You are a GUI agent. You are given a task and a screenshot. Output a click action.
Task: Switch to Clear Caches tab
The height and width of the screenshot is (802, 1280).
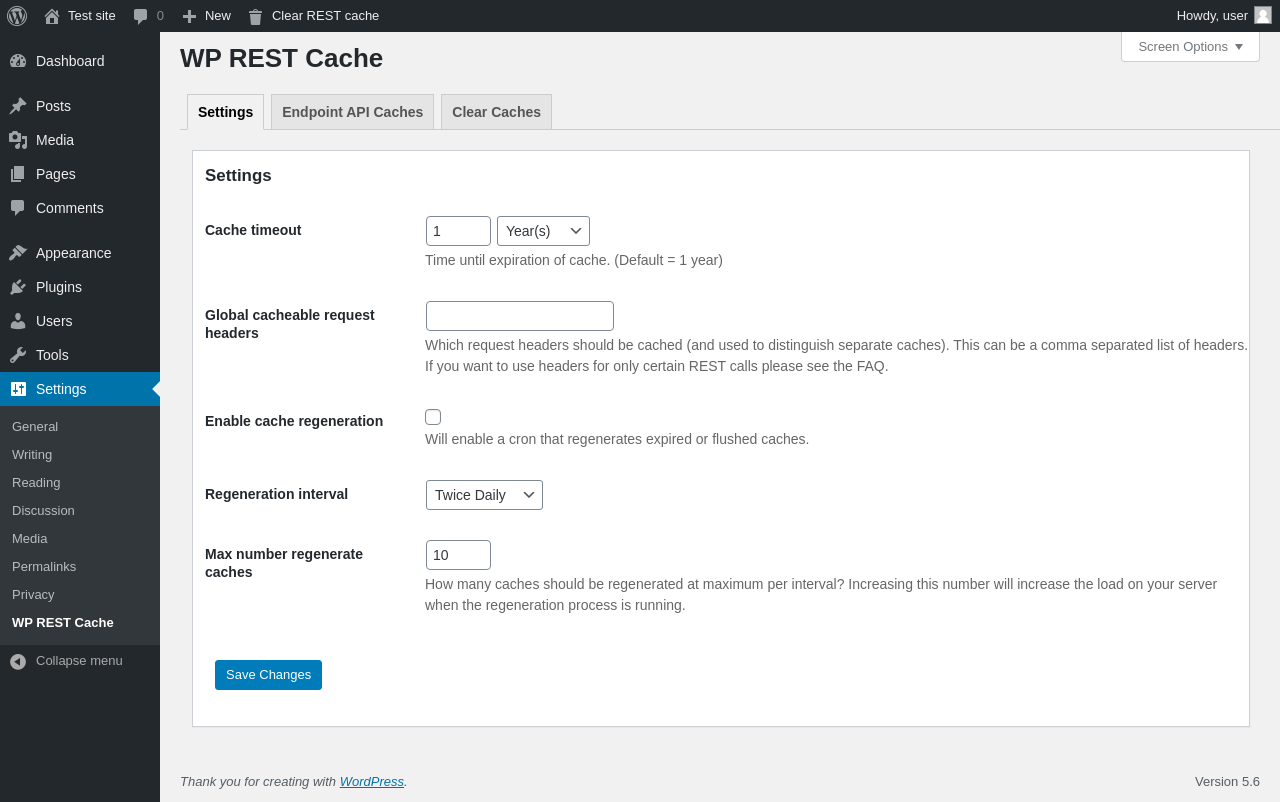pyautogui.click(x=496, y=112)
